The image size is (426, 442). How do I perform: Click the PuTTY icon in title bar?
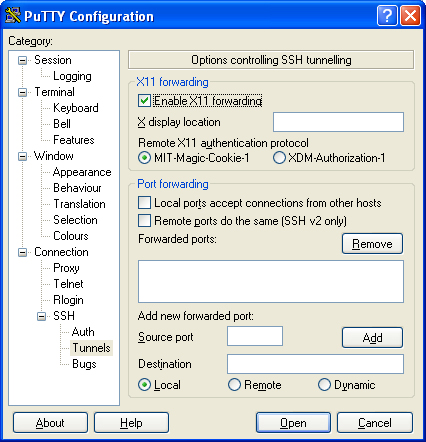13,15
